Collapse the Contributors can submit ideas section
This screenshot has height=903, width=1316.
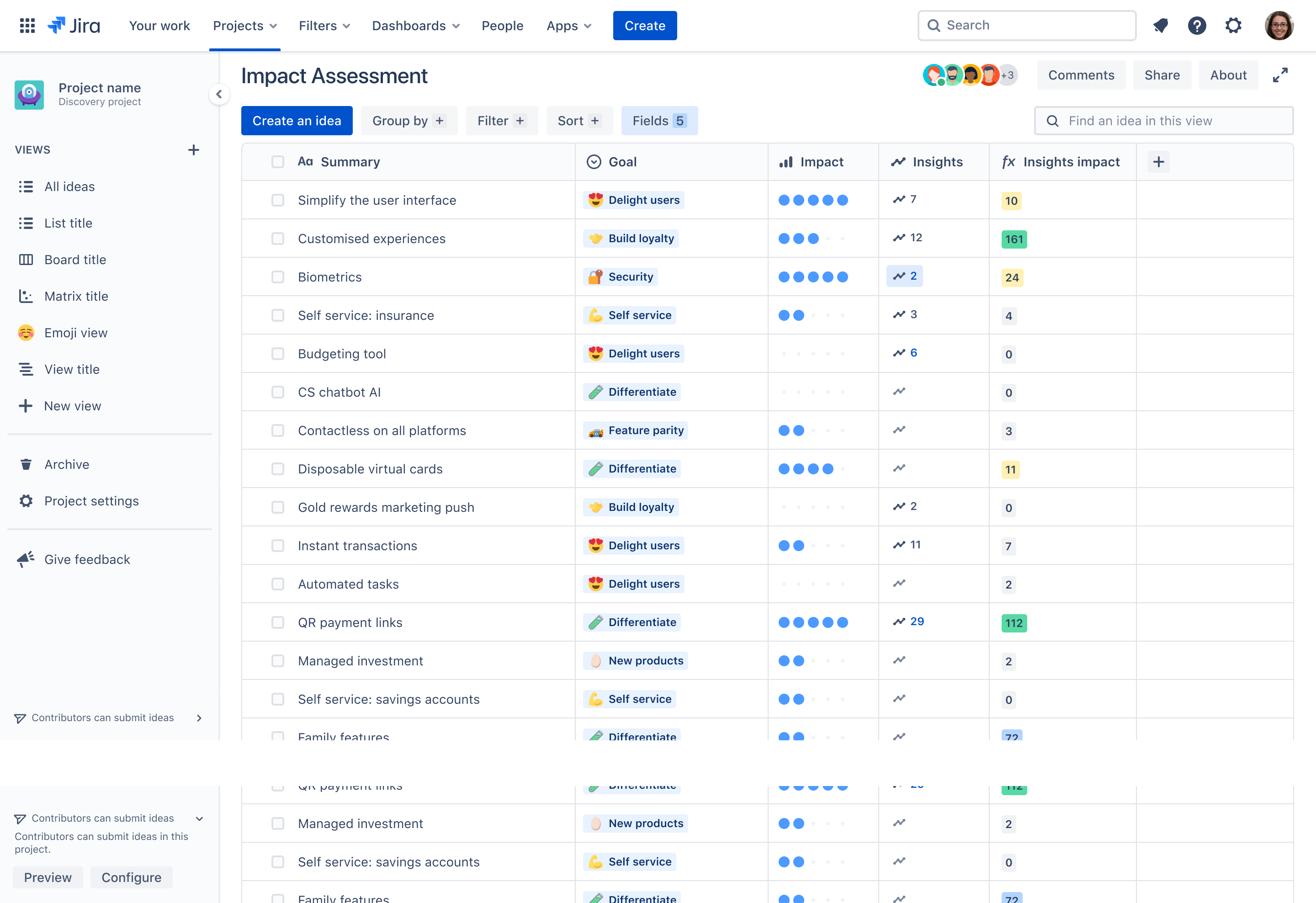(199, 818)
